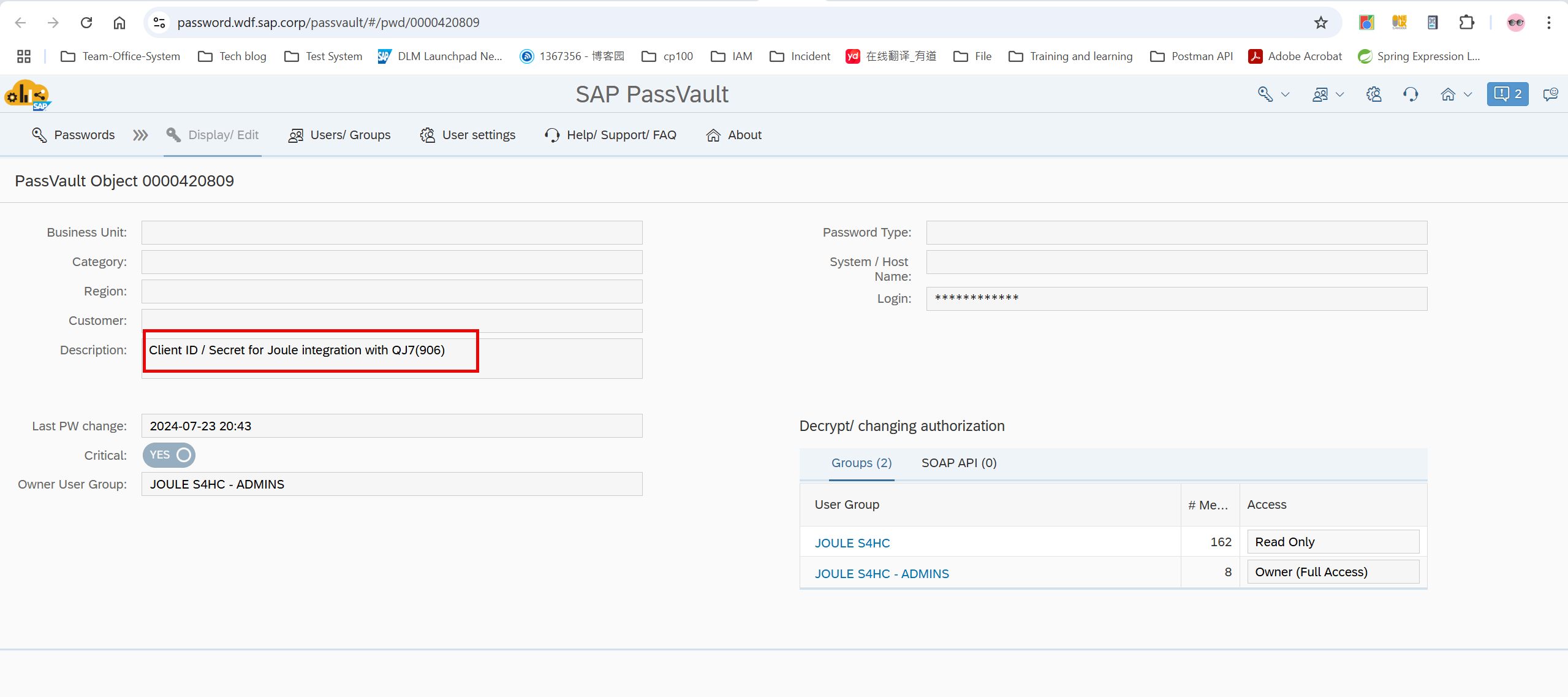Open Incident bookmark folder
This screenshot has width=1568, height=697.
tap(800, 56)
